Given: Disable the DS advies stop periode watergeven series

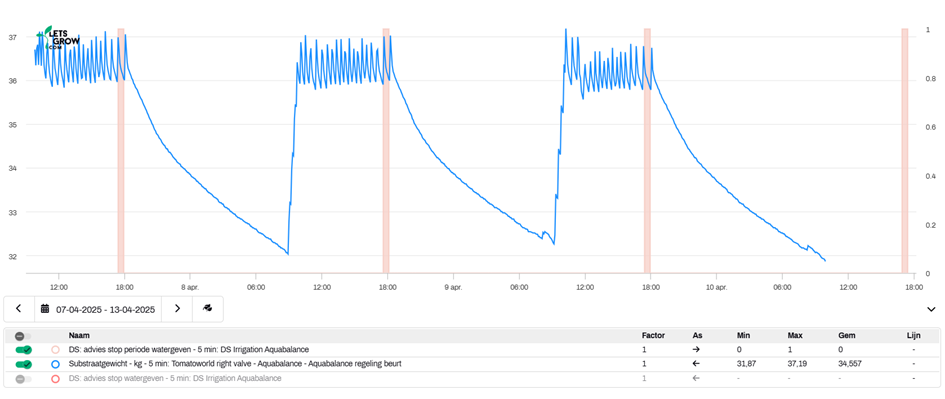Looking at the screenshot, I should [23, 350].
